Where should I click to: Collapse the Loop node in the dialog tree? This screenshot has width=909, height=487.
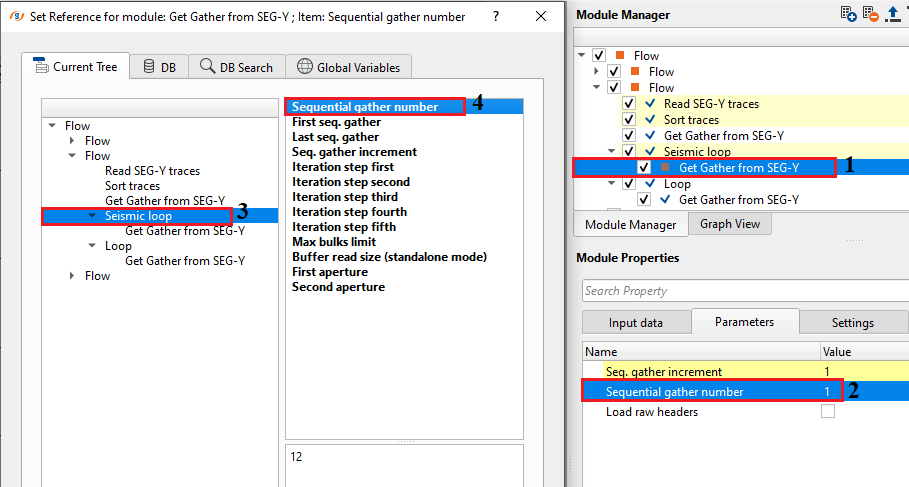tap(92, 246)
